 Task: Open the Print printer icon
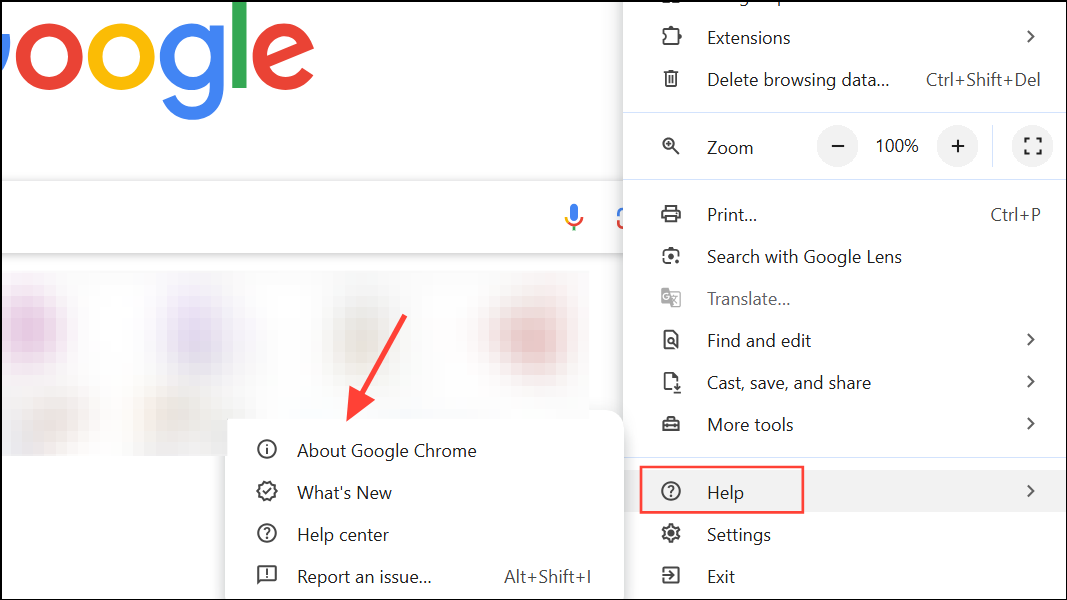pos(671,214)
